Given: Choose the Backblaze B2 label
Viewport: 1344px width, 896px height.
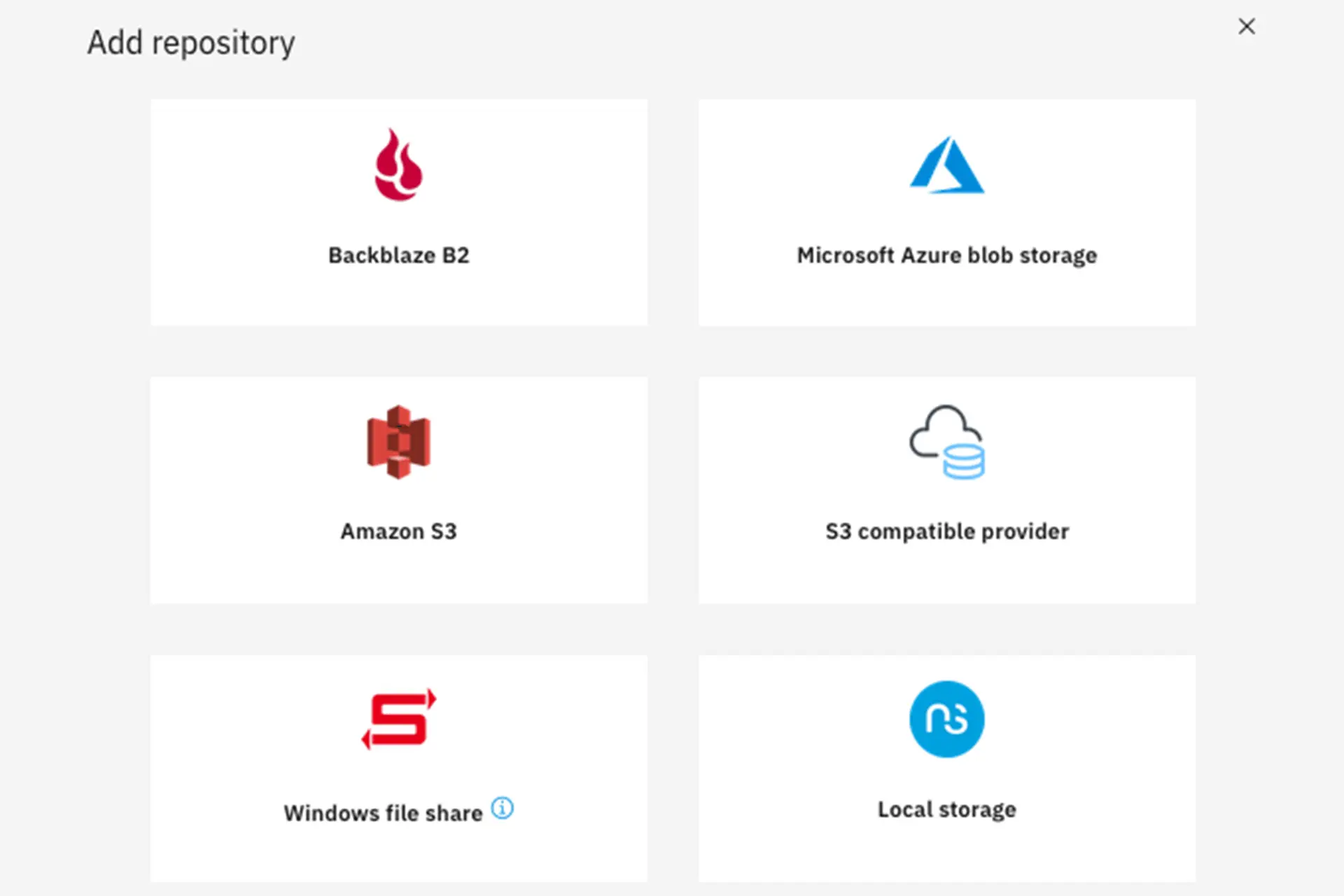Looking at the screenshot, I should click(x=398, y=255).
